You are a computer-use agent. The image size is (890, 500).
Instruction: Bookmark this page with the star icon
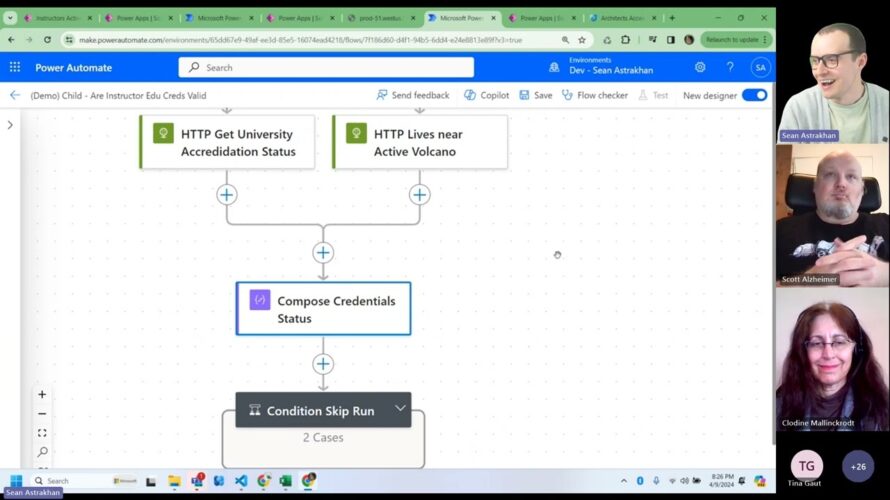[582, 40]
